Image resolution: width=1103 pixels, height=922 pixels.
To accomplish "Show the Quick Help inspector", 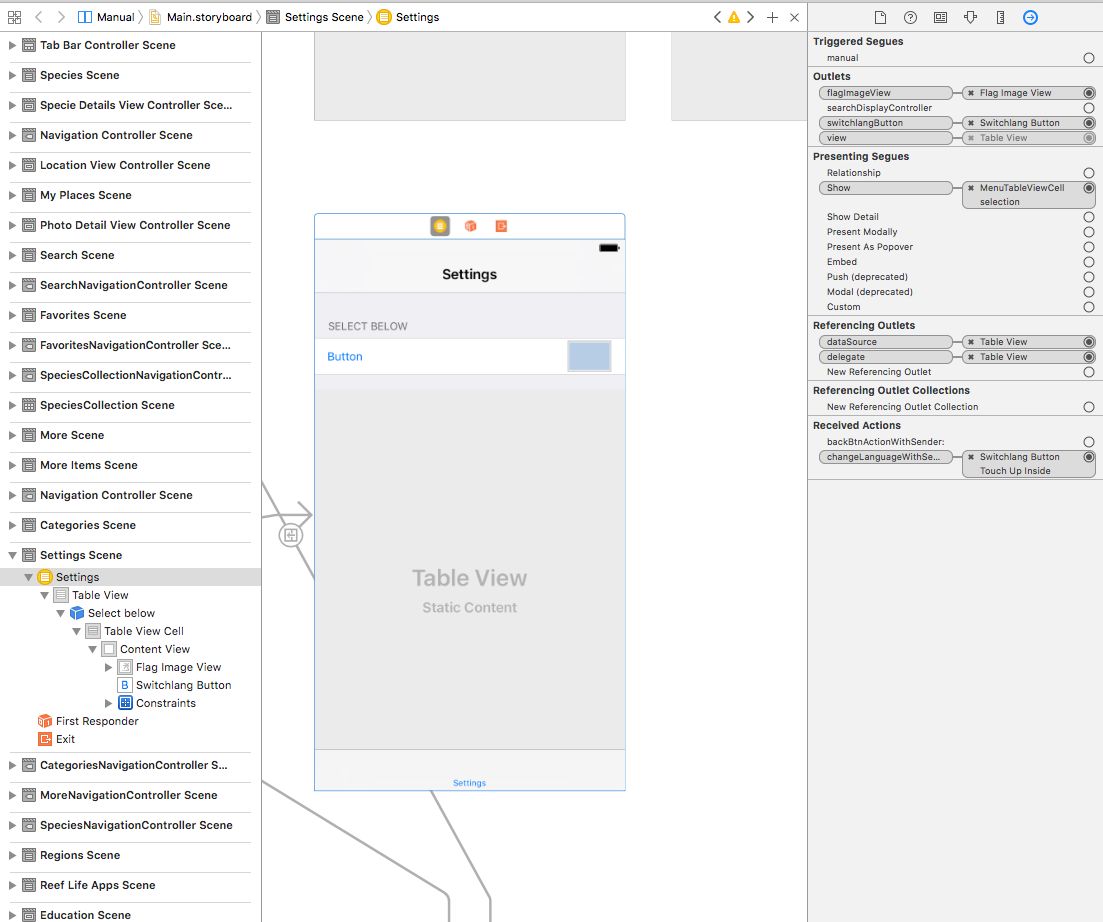I will (910, 18).
